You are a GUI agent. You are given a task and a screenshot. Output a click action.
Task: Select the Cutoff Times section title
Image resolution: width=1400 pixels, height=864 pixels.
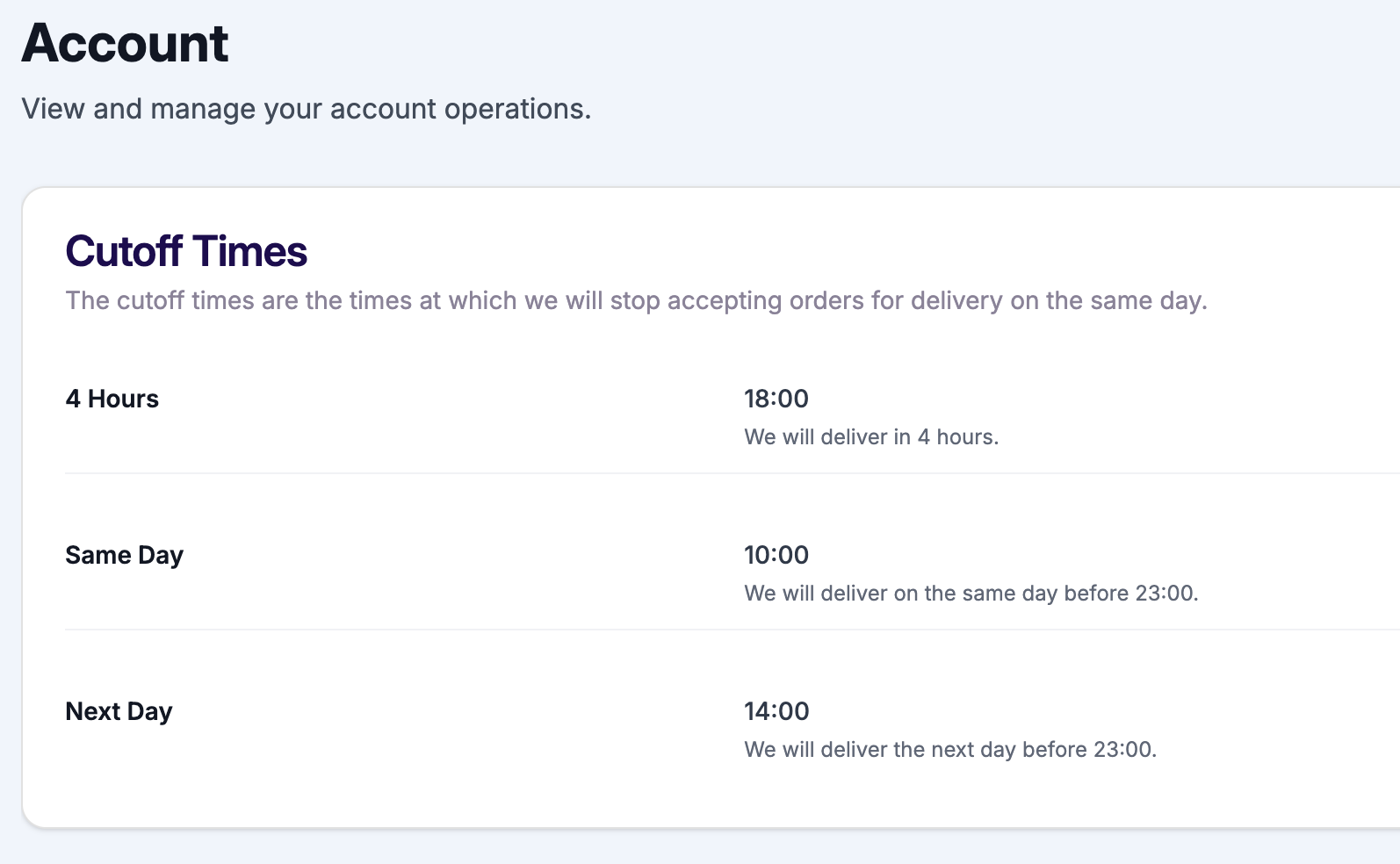(186, 252)
